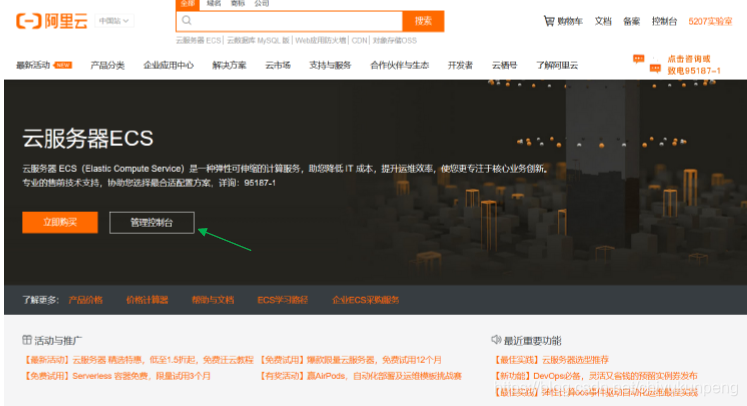Open the 帮助与文档 link
The width and height of the screenshot is (747, 406).
click(x=213, y=300)
